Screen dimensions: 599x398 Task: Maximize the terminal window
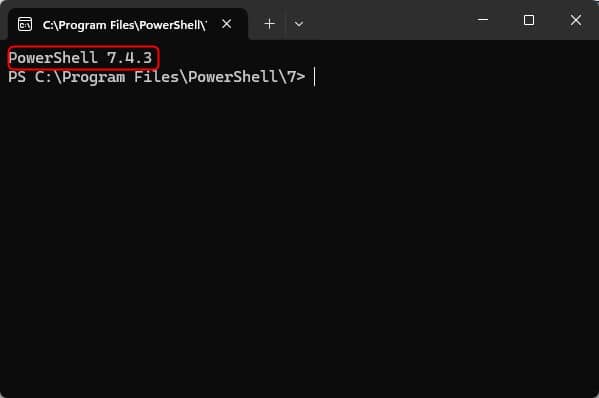point(529,19)
